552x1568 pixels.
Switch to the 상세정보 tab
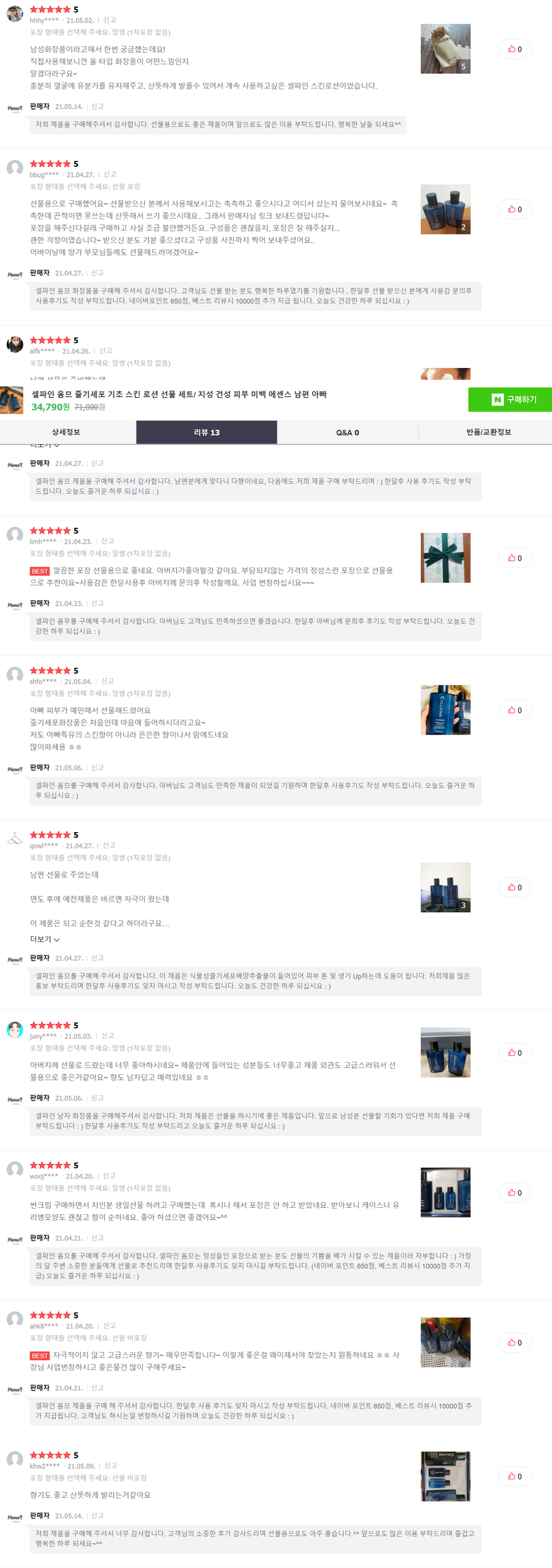(x=66, y=432)
